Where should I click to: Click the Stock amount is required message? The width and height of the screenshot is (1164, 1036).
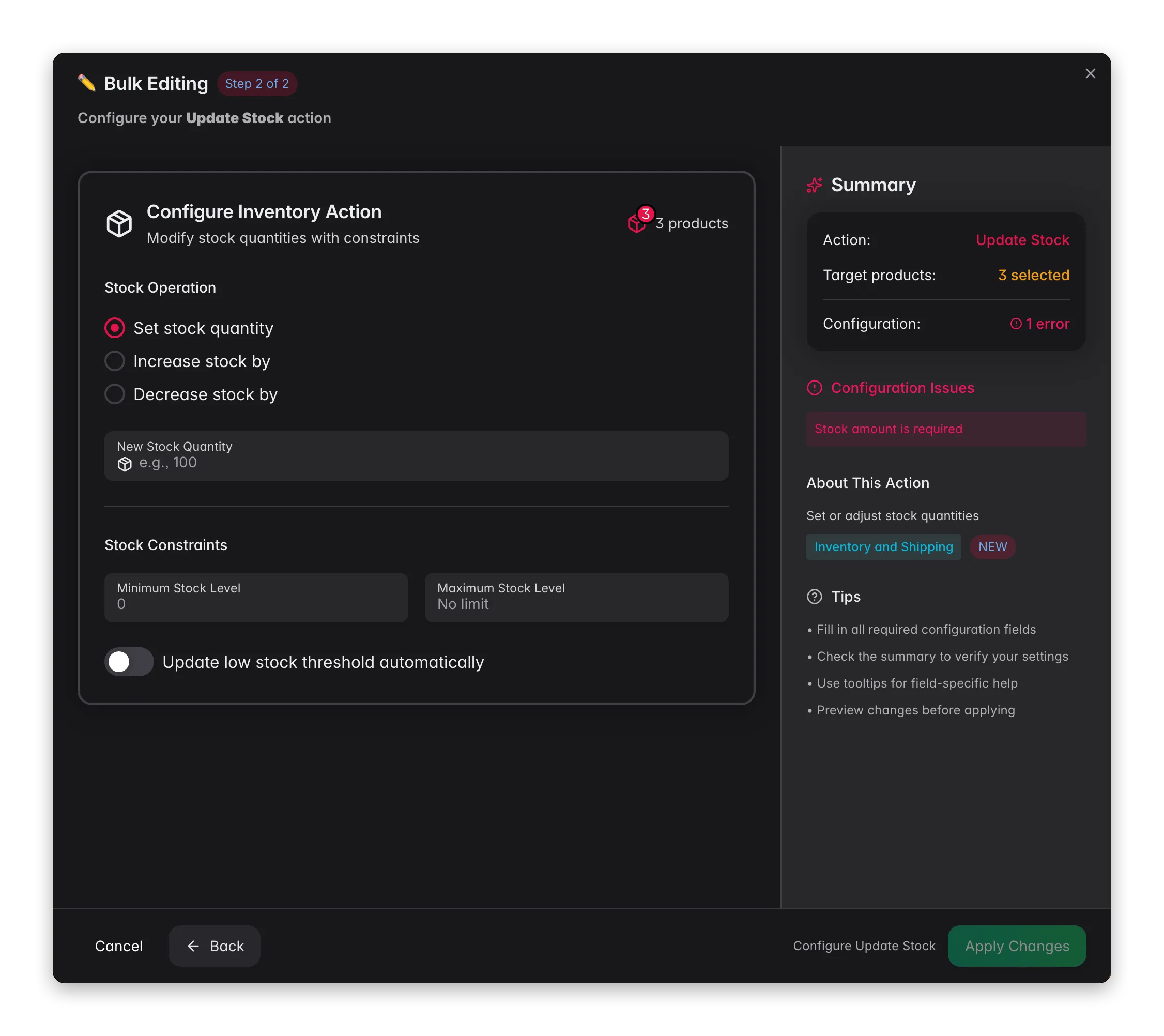pos(946,429)
